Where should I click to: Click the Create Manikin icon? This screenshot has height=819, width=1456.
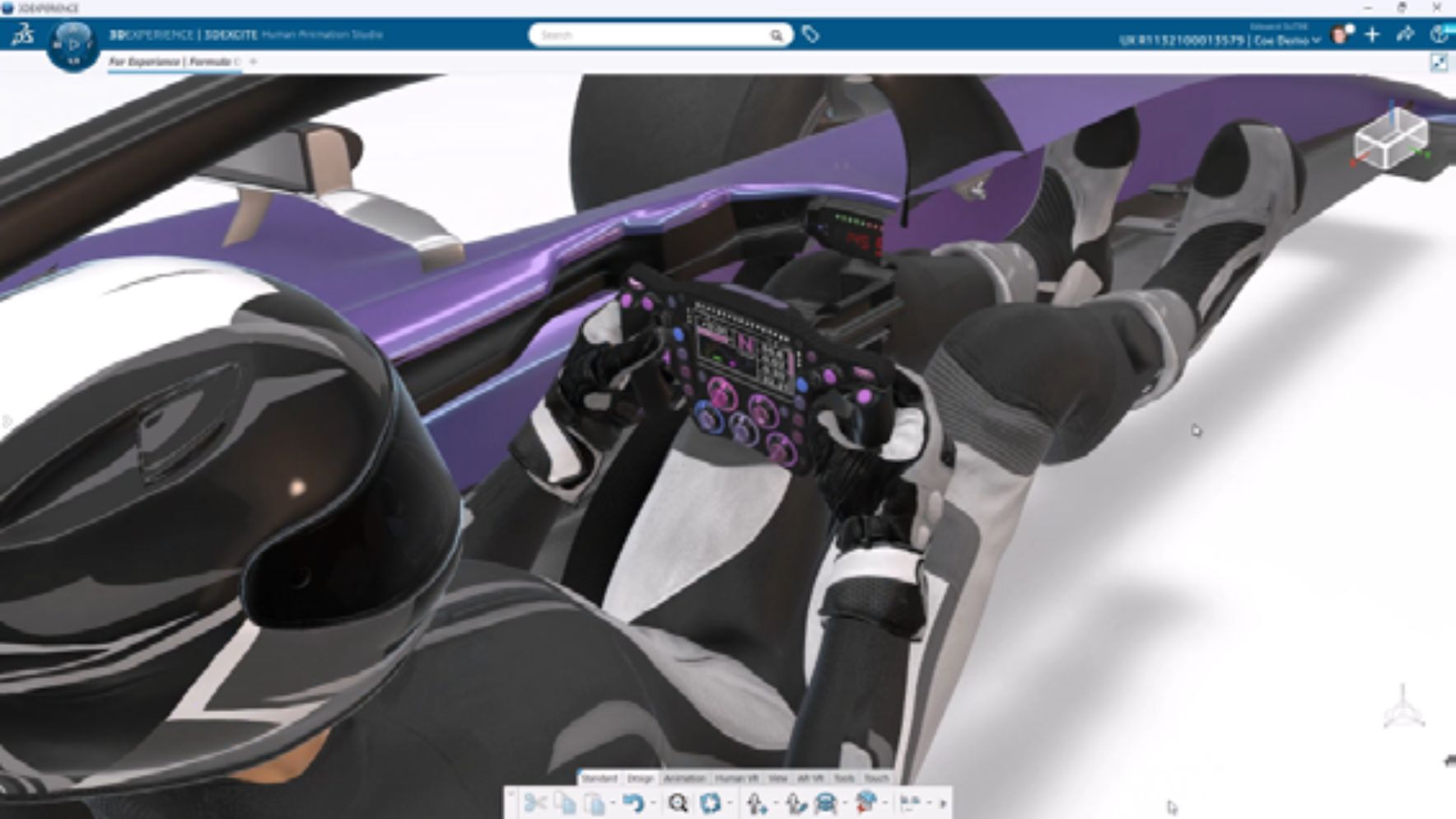click(758, 803)
